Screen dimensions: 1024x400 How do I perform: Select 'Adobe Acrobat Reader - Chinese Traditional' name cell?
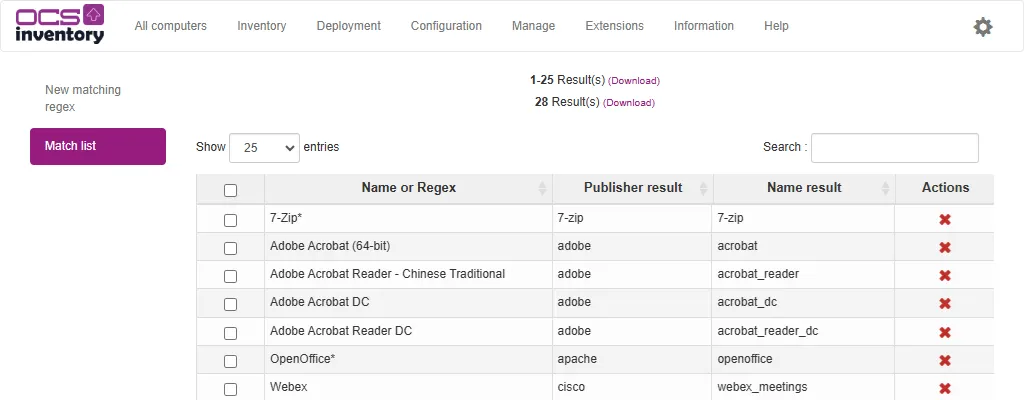click(x=408, y=275)
